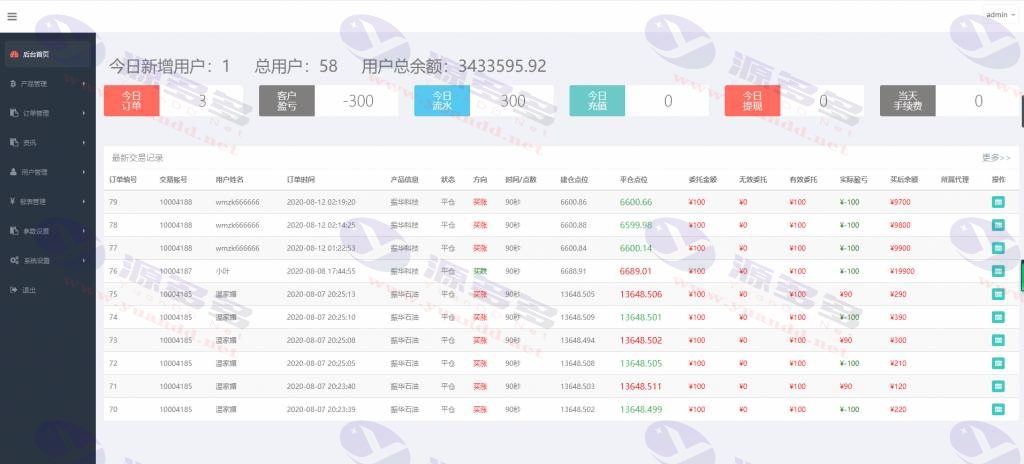Select order time 2020-08-12 02:19:20
Image resolution: width=1024 pixels, height=464 pixels.
(321, 202)
